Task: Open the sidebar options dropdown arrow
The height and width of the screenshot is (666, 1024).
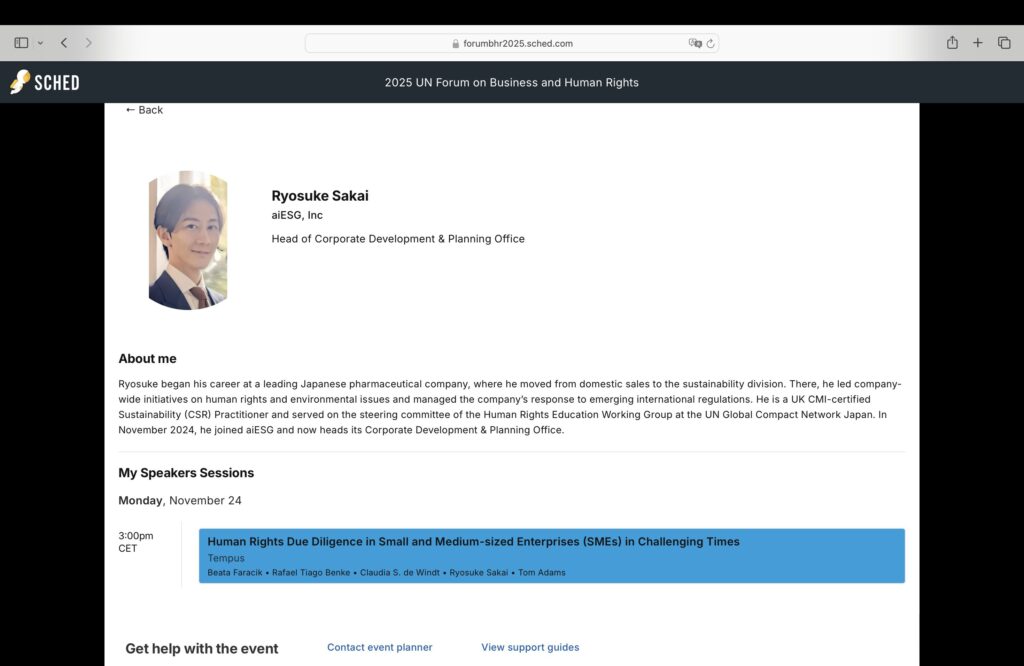Action: pos(40,43)
